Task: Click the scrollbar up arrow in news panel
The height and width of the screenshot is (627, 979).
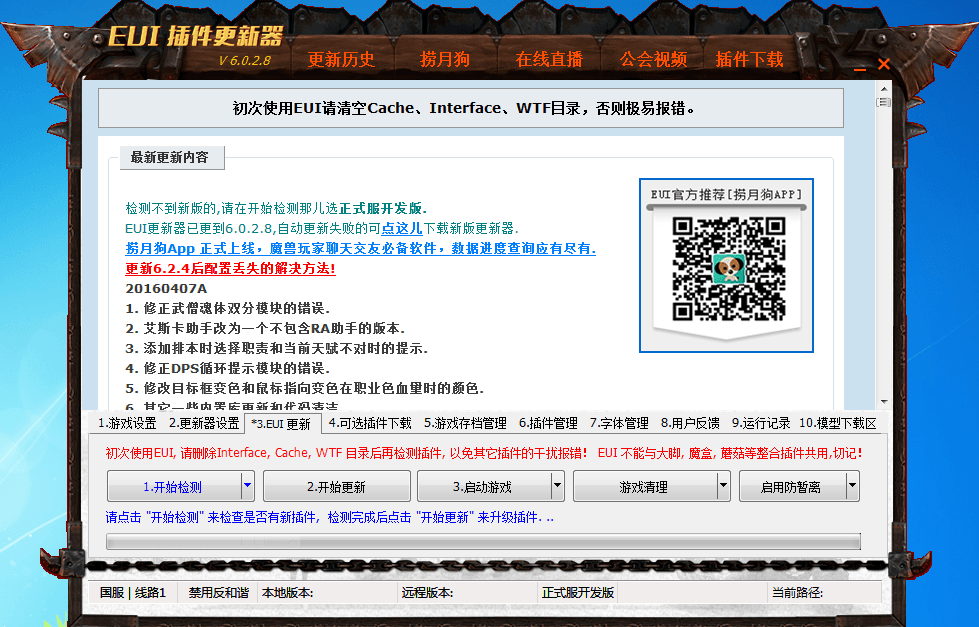Action: pos(883,89)
